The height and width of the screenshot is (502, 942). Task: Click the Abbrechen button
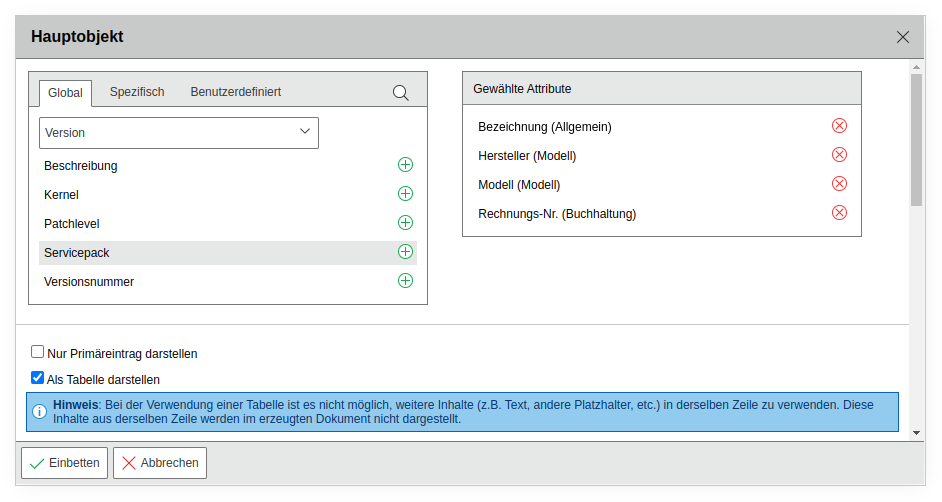pos(160,463)
